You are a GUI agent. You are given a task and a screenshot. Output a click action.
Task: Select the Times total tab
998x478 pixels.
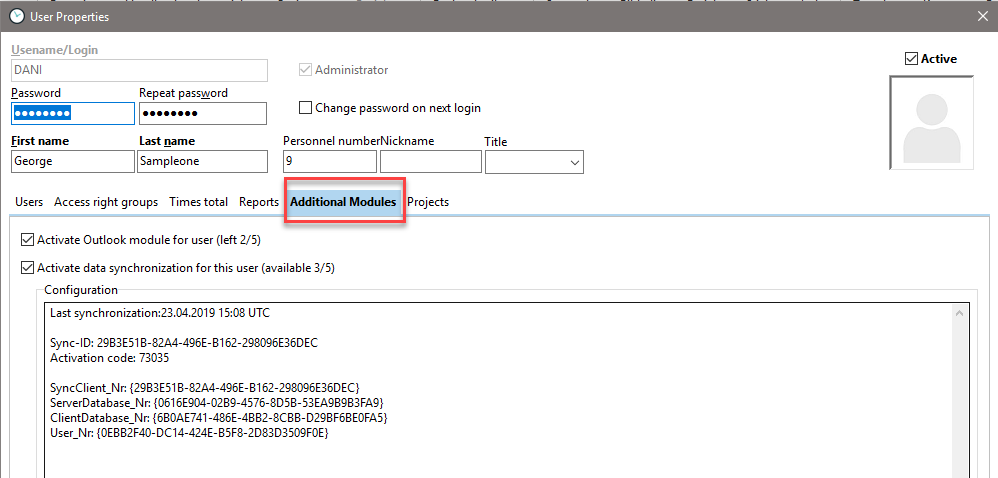198,202
